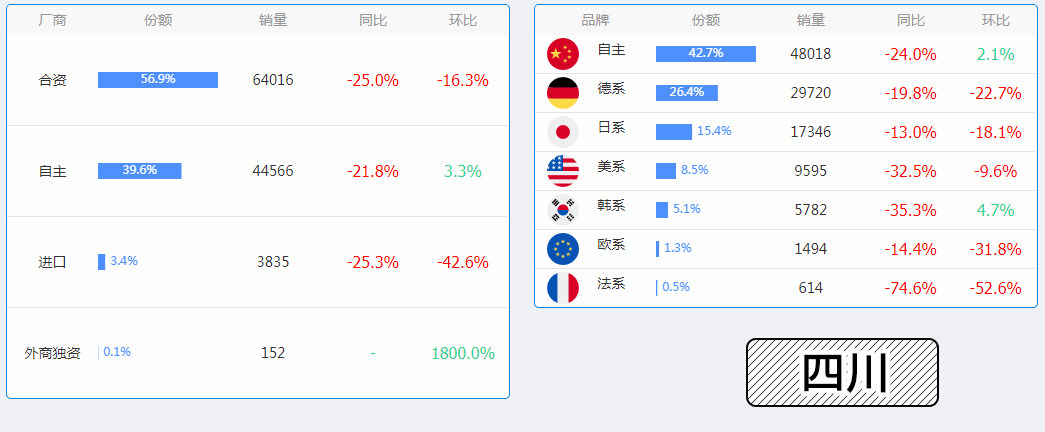Select the 进口 row label
The image size is (1045, 432).
tap(53, 262)
